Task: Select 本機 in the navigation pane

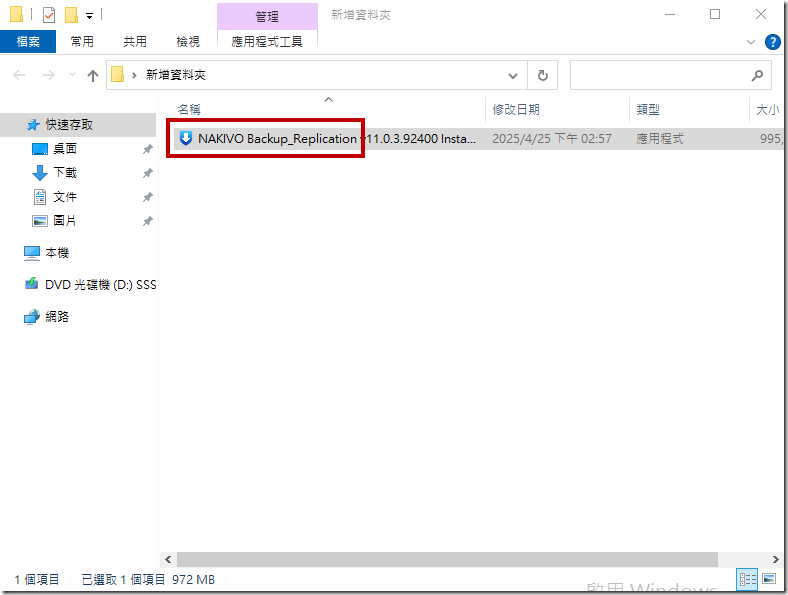Action: click(x=57, y=253)
